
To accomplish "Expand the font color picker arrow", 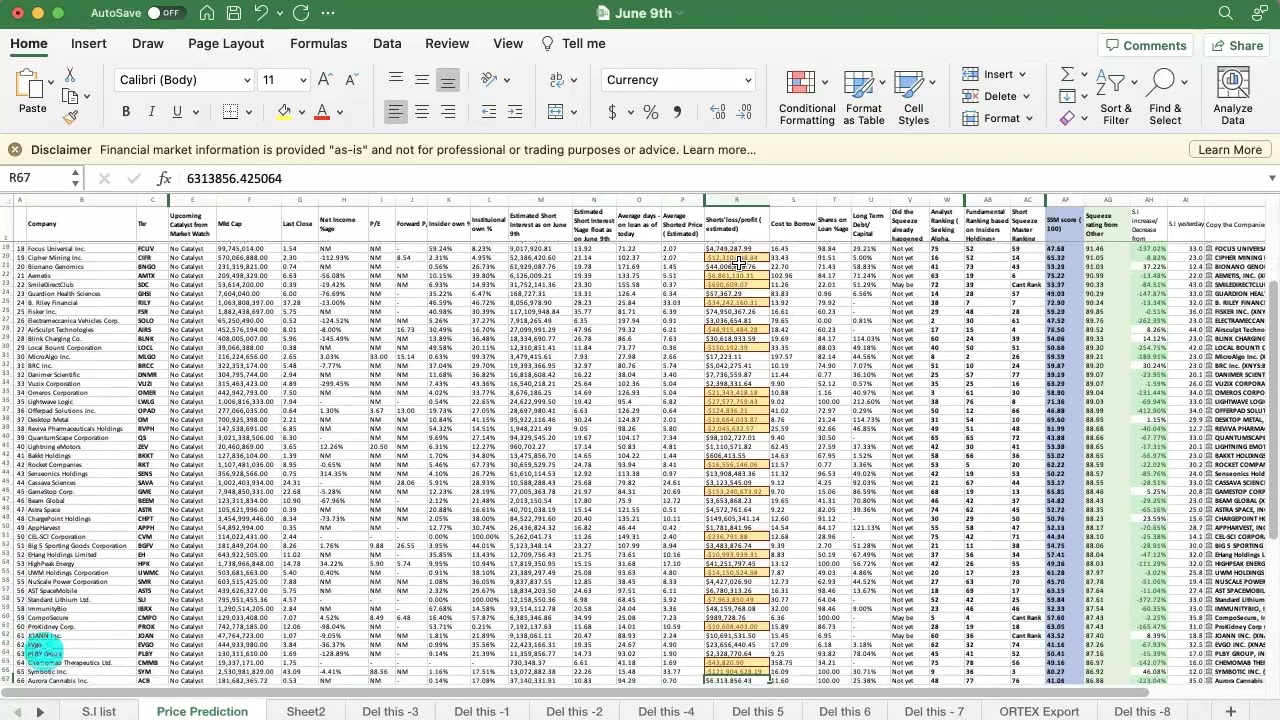I will tap(340, 112).
